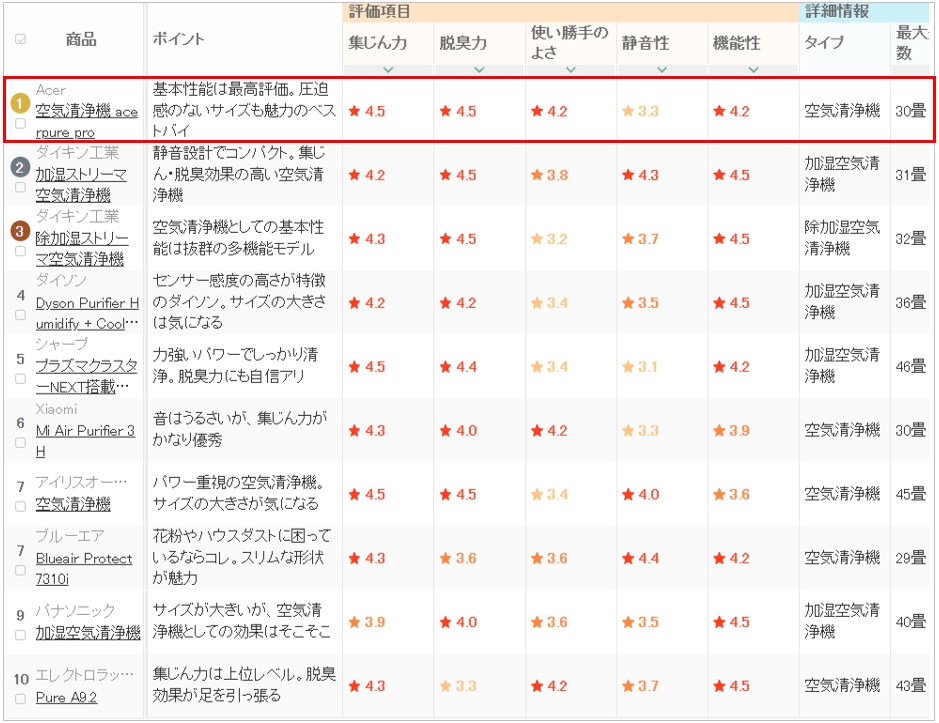Open the sort chevron under 脱臭力 column
The height and width of the screenshot is (723, 939).
[x=479, y=69]
